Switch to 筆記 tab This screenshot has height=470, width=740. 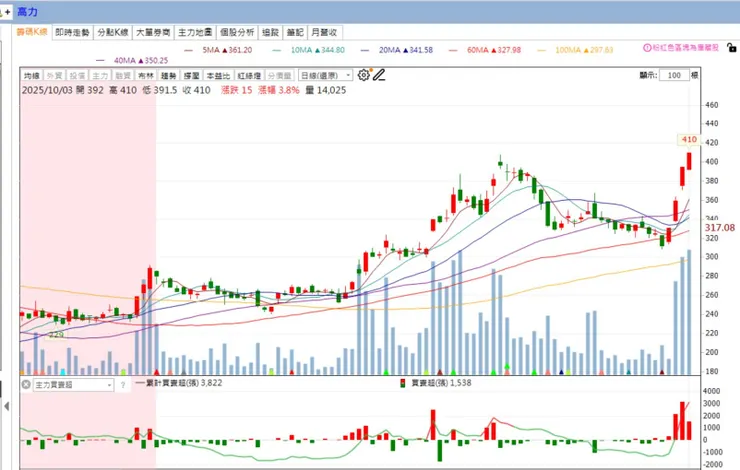pos(295,32)
